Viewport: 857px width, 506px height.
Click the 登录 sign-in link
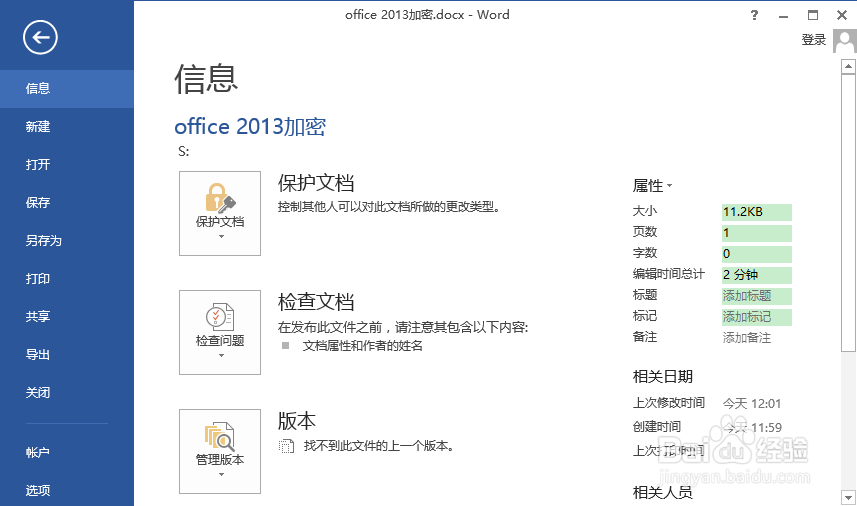tap(813, 40)
